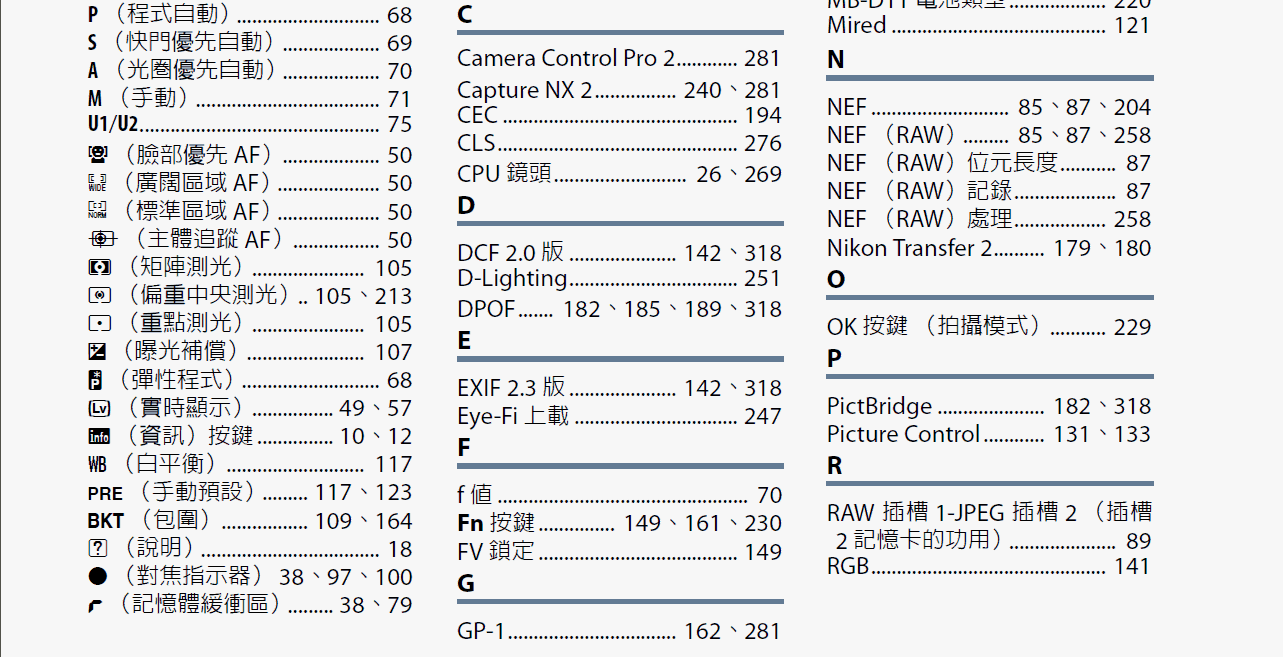Viewport: 1283px width, 657px height.
Task: Click the black focus indicator dot
Action: [97, 576]
